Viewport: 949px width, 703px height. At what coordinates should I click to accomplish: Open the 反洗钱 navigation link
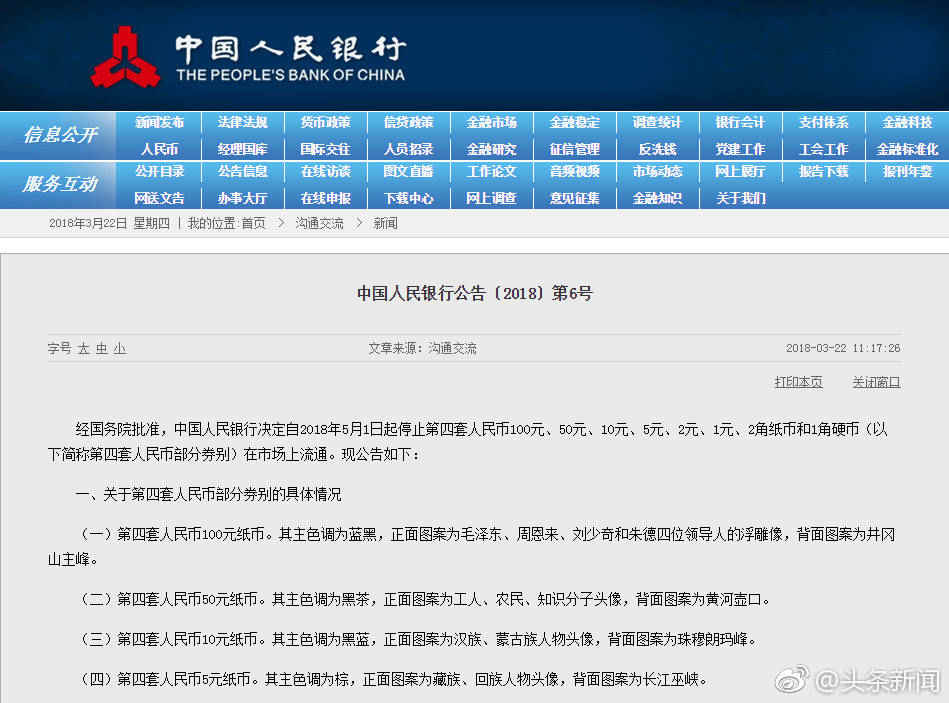pyautogui.click(x=657, y=149)
